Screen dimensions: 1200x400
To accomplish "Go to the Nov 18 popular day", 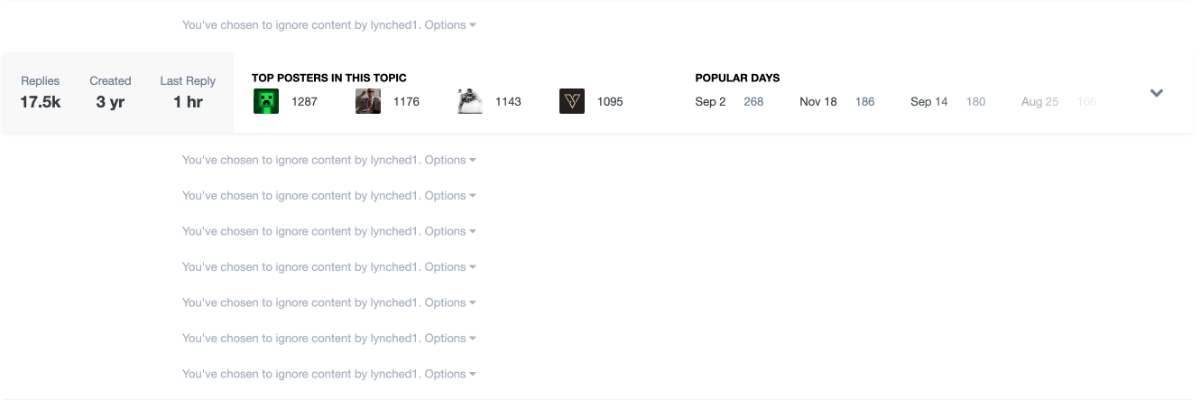I will (818, 102).
